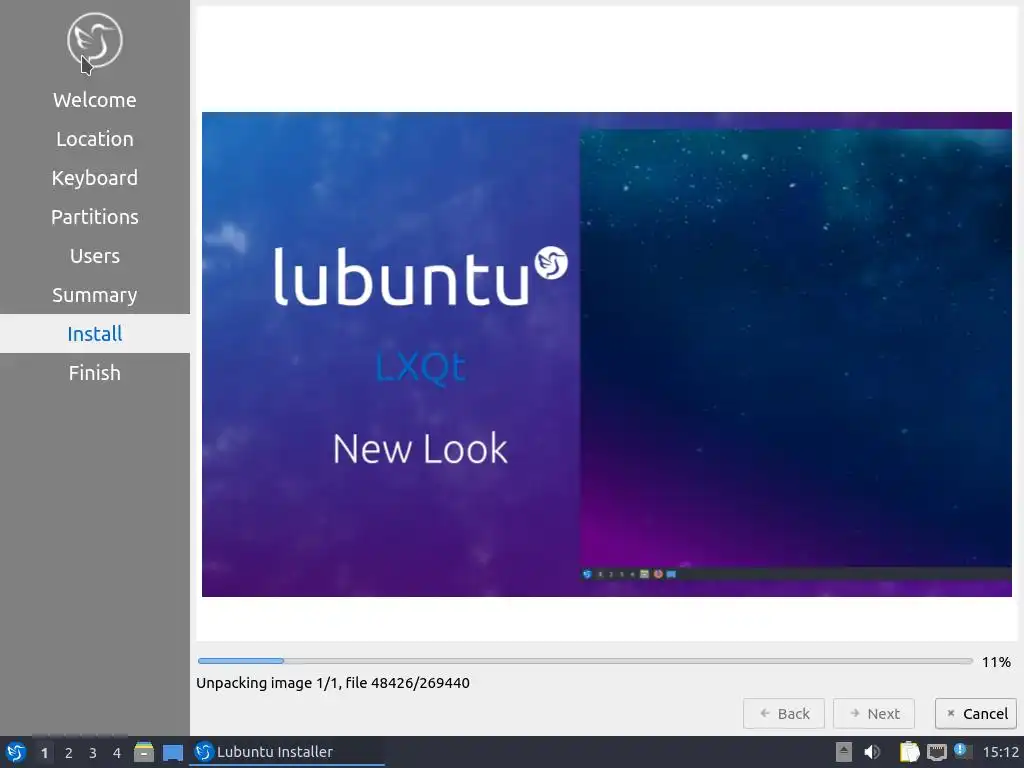Click the 11% progress label
This screenshot has height=768, width=1024.
pos(996,662)
